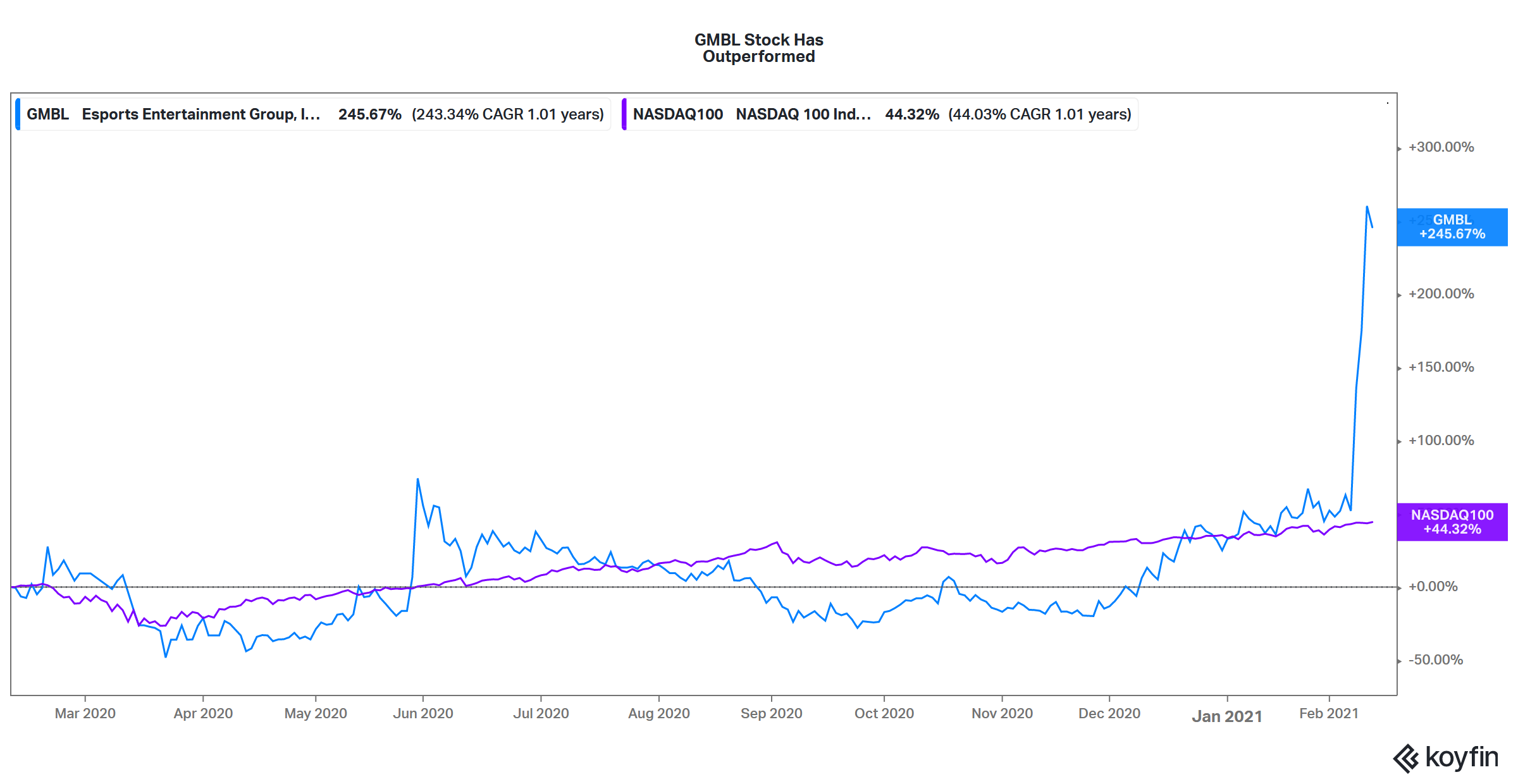Click the NASDAQ 100 Ind... legend name
Viewport: 1518px width, 784px height.
(803, 114)
